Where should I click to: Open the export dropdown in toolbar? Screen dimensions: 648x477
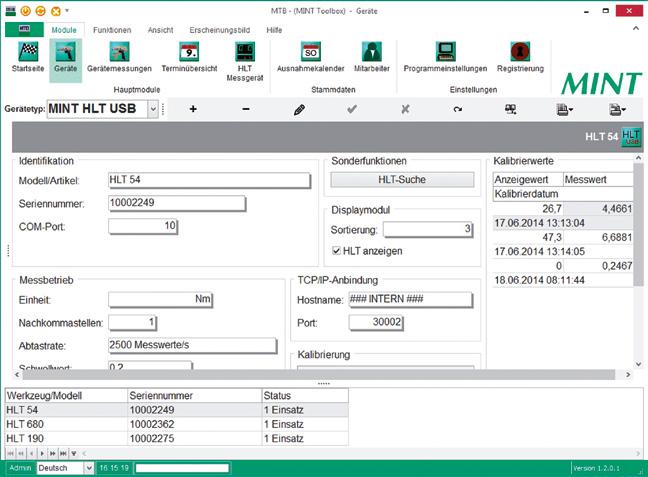[x=617, y=109]
